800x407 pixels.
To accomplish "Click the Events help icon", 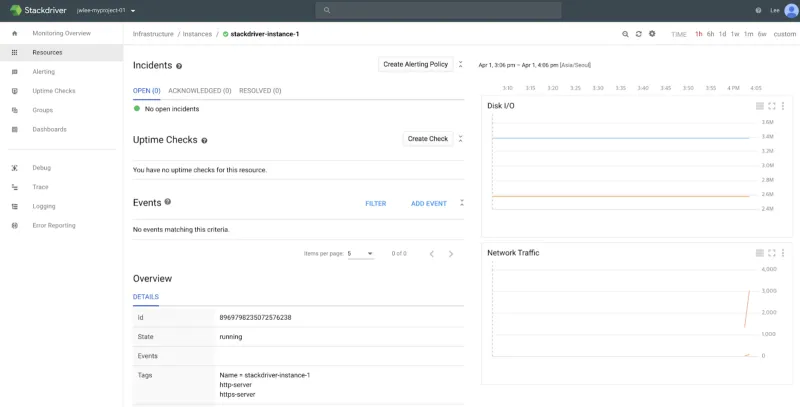I will (x=167, y=202).
